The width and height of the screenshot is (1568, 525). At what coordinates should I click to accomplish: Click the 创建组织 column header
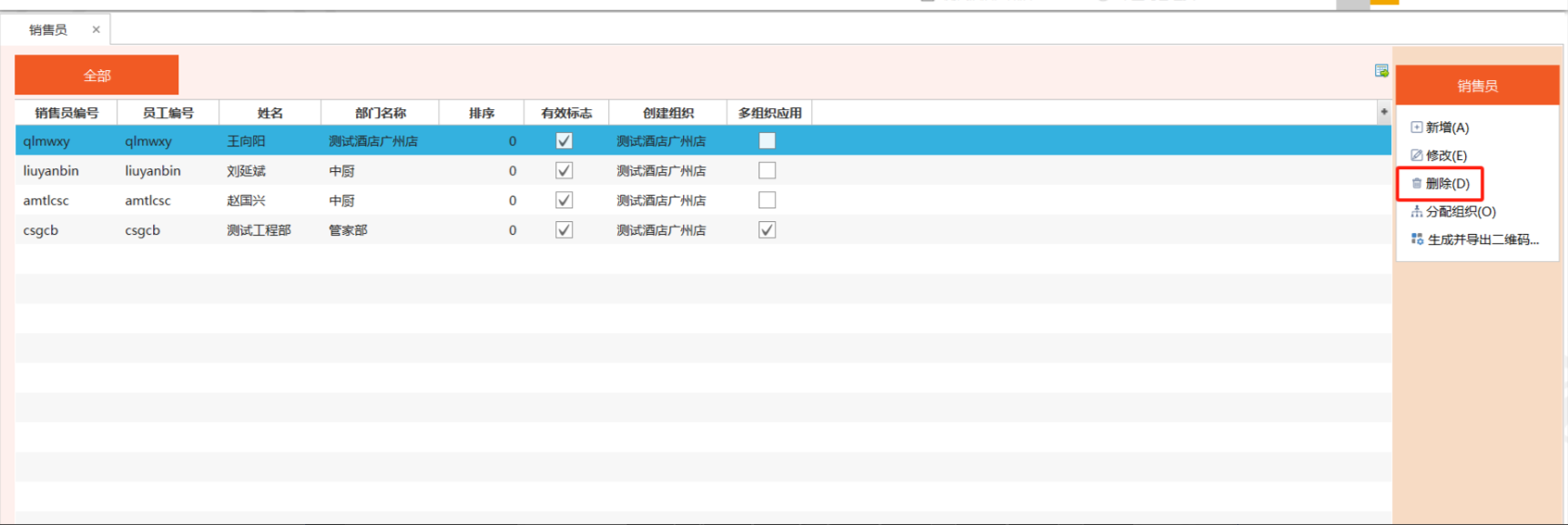[667, 113]
